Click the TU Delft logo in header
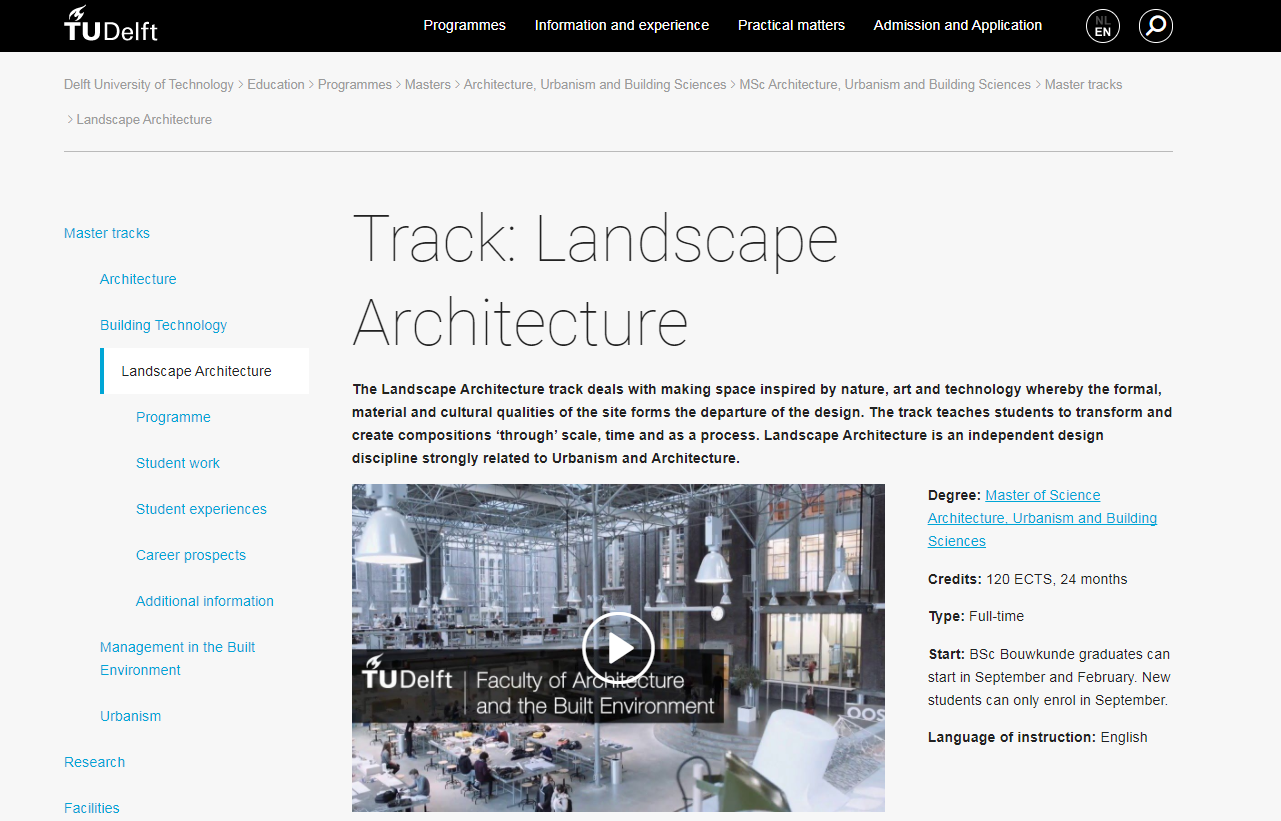Viewport: 1281px width, 821px height. [x=111, y=24]
